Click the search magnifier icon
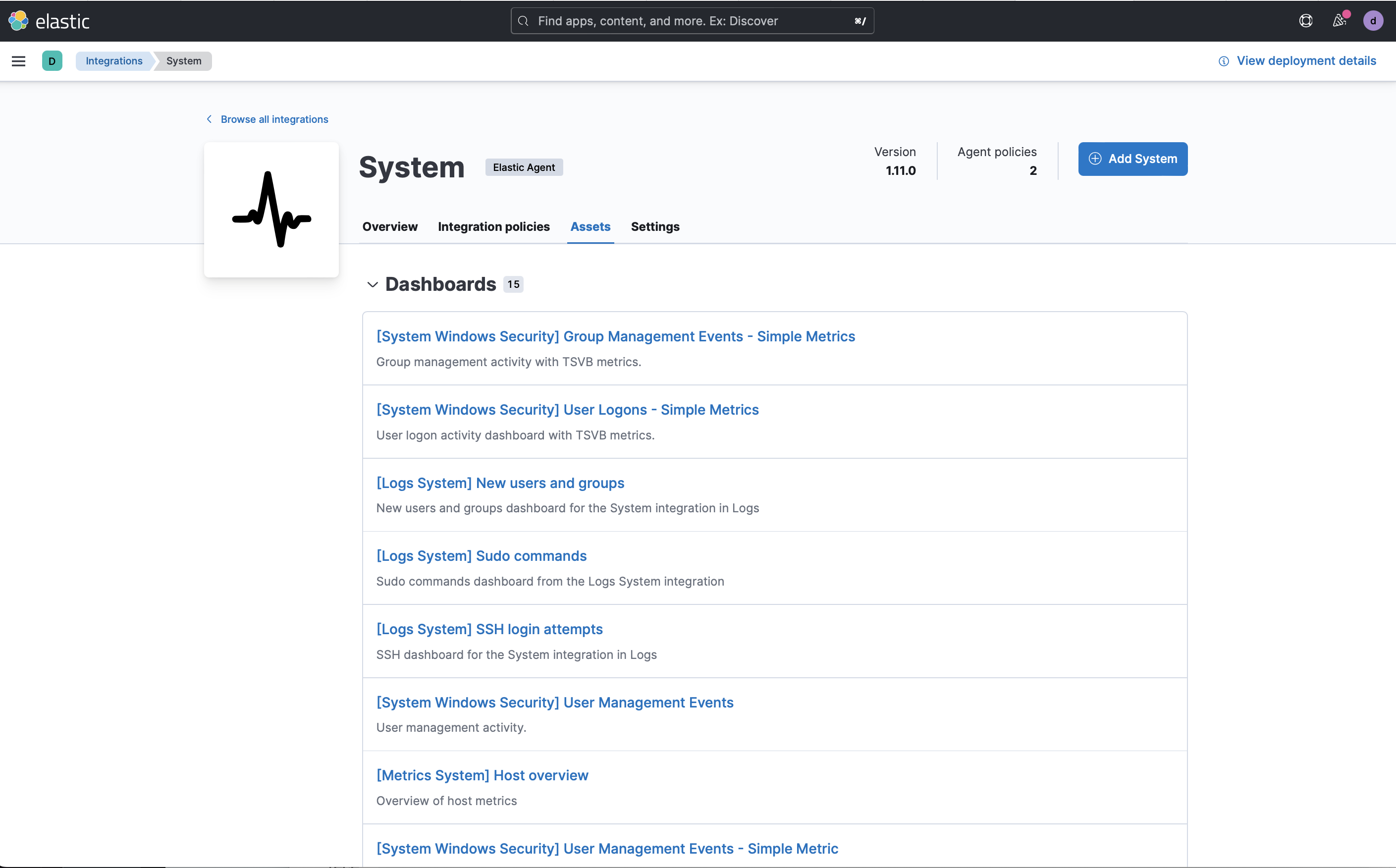This screenshot has height=868, width=1396. click(523, 21)
